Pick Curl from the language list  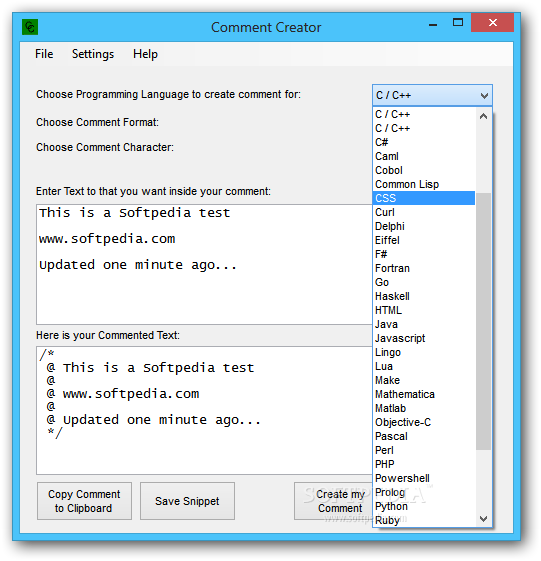coord(424,212)
